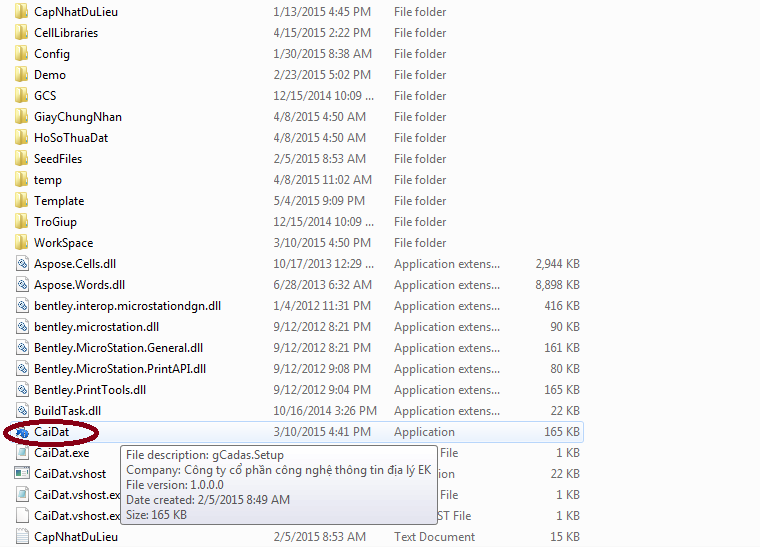
Task: Select the GCS folder icon
Action: point(23,96)
